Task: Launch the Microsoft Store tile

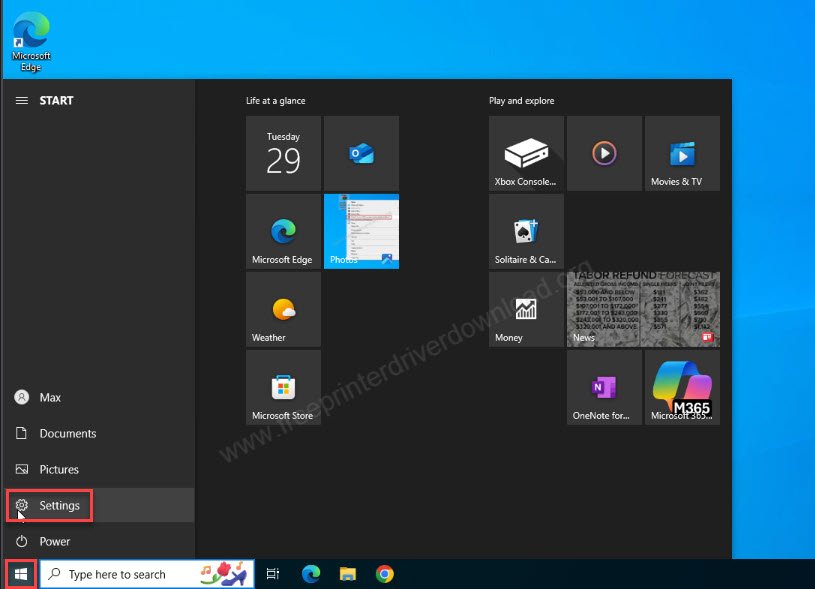Action: tap(283, 387)
